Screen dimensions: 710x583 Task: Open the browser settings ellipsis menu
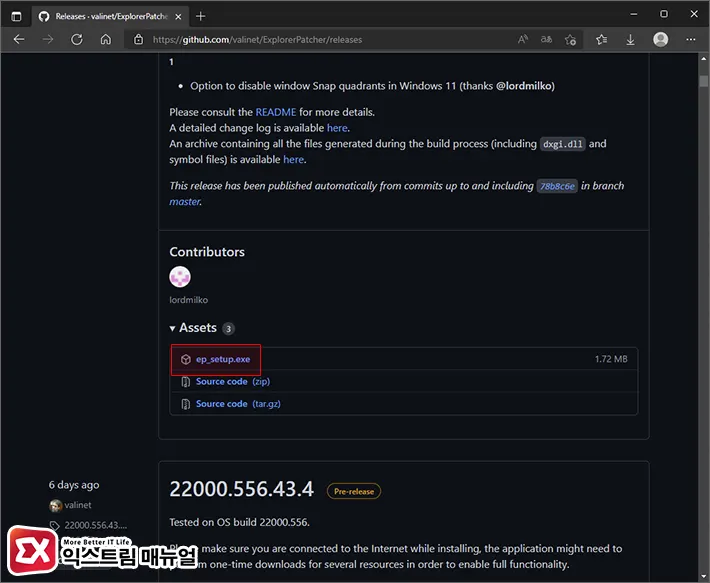pyautogui.click(x=690, y=40)
